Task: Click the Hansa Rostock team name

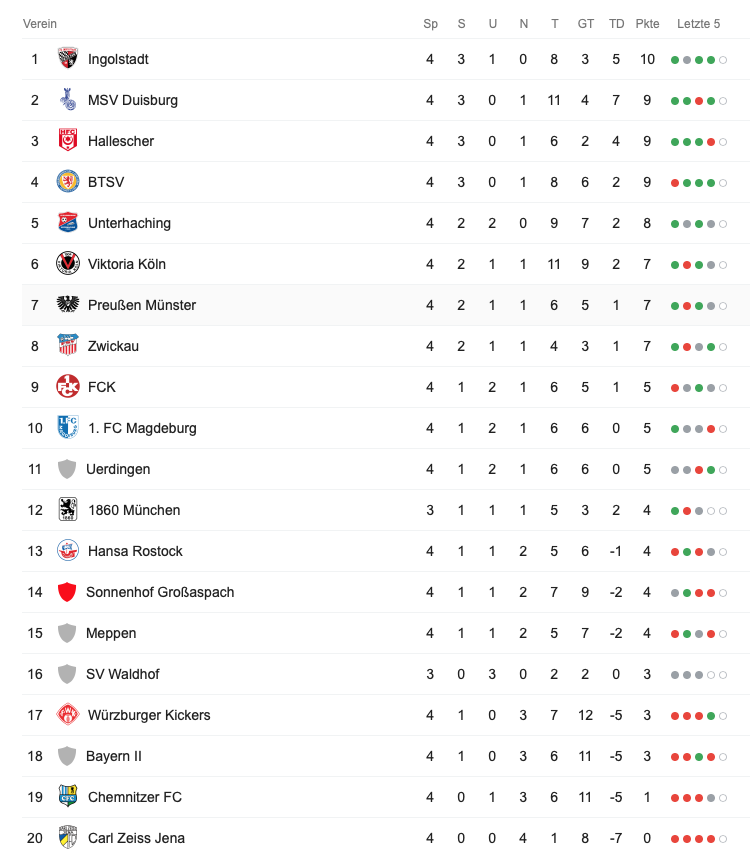Action: pyautogui.click(x=135, y=551)
